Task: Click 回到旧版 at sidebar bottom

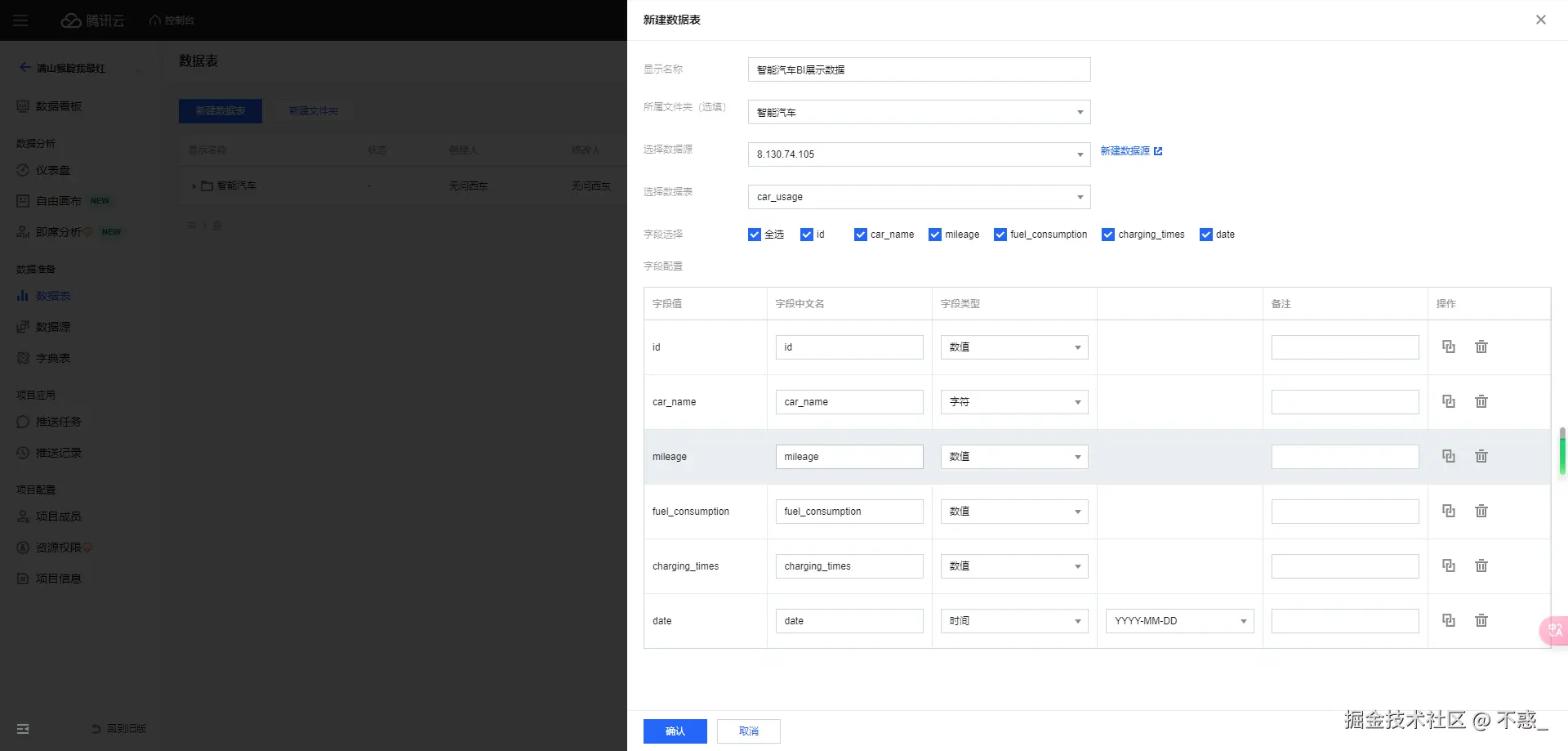Action: 118,729
